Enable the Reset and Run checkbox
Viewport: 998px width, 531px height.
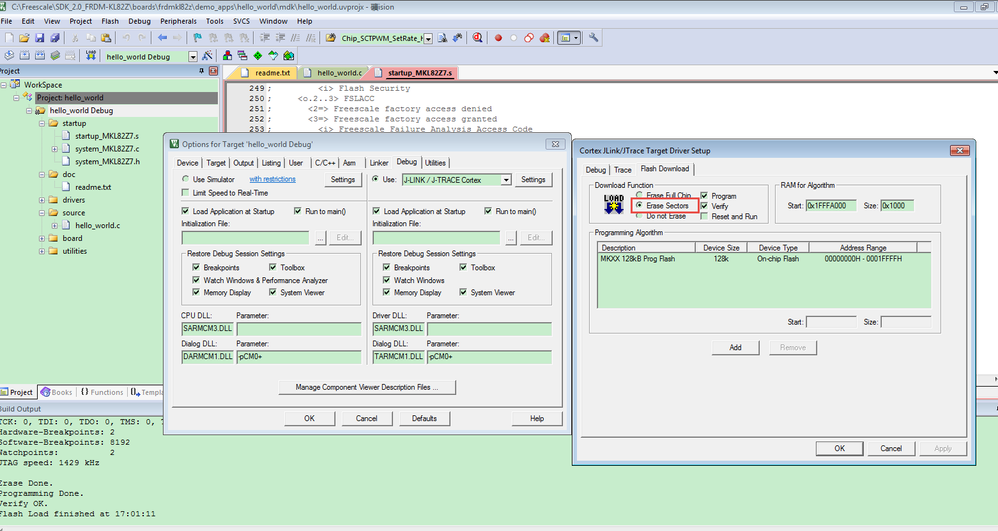tap(704, 216)
